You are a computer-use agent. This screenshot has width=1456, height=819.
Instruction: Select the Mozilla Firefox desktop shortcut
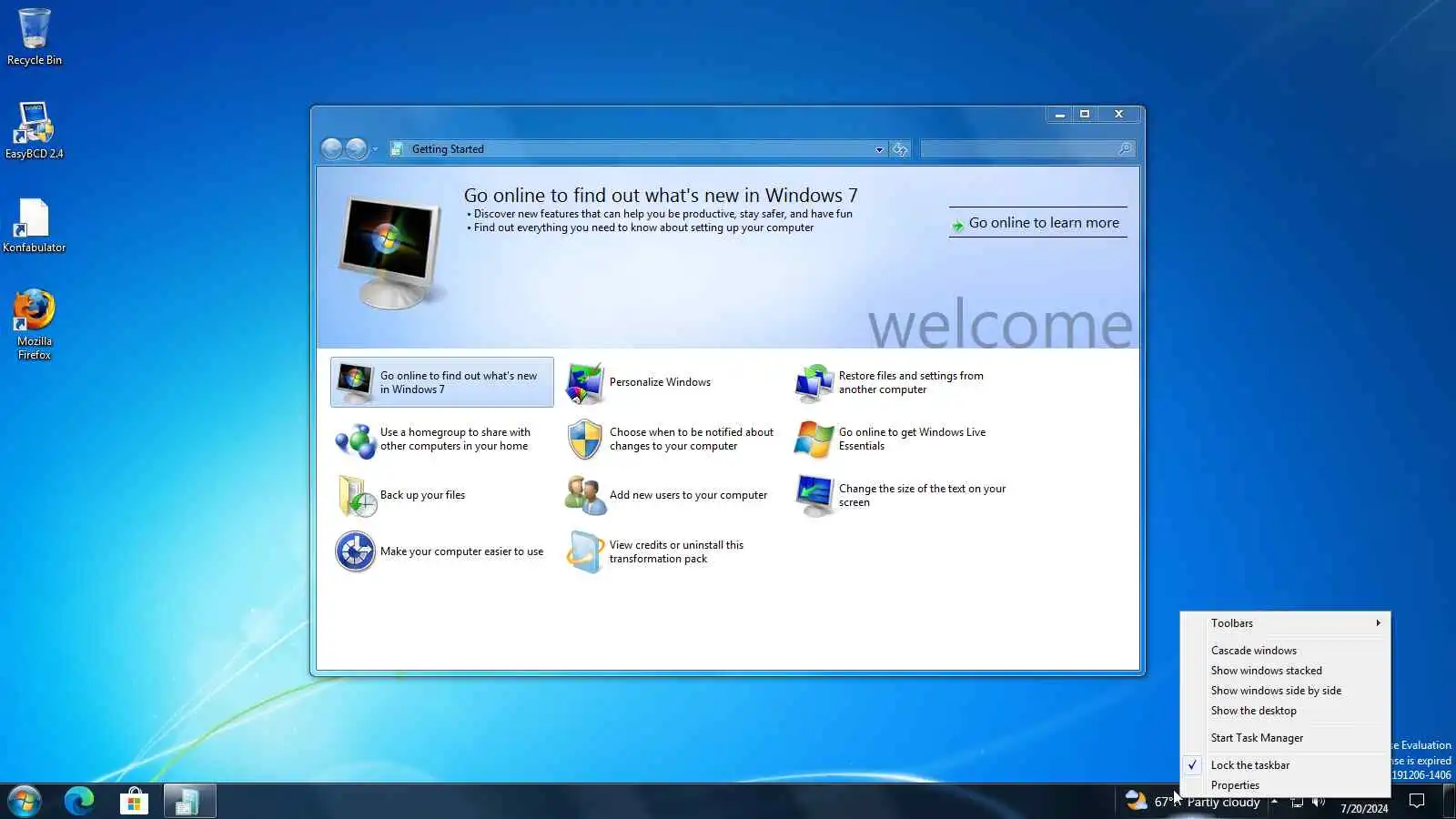pyautogui.click(x=35, y=324)
